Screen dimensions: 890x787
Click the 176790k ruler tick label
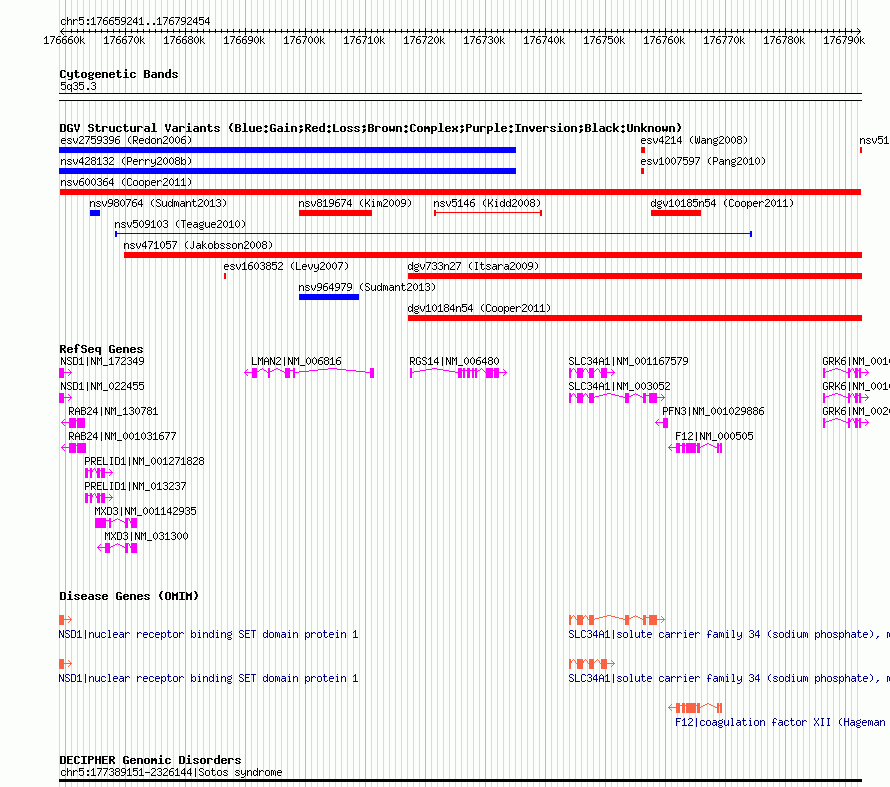coord(844,40)
